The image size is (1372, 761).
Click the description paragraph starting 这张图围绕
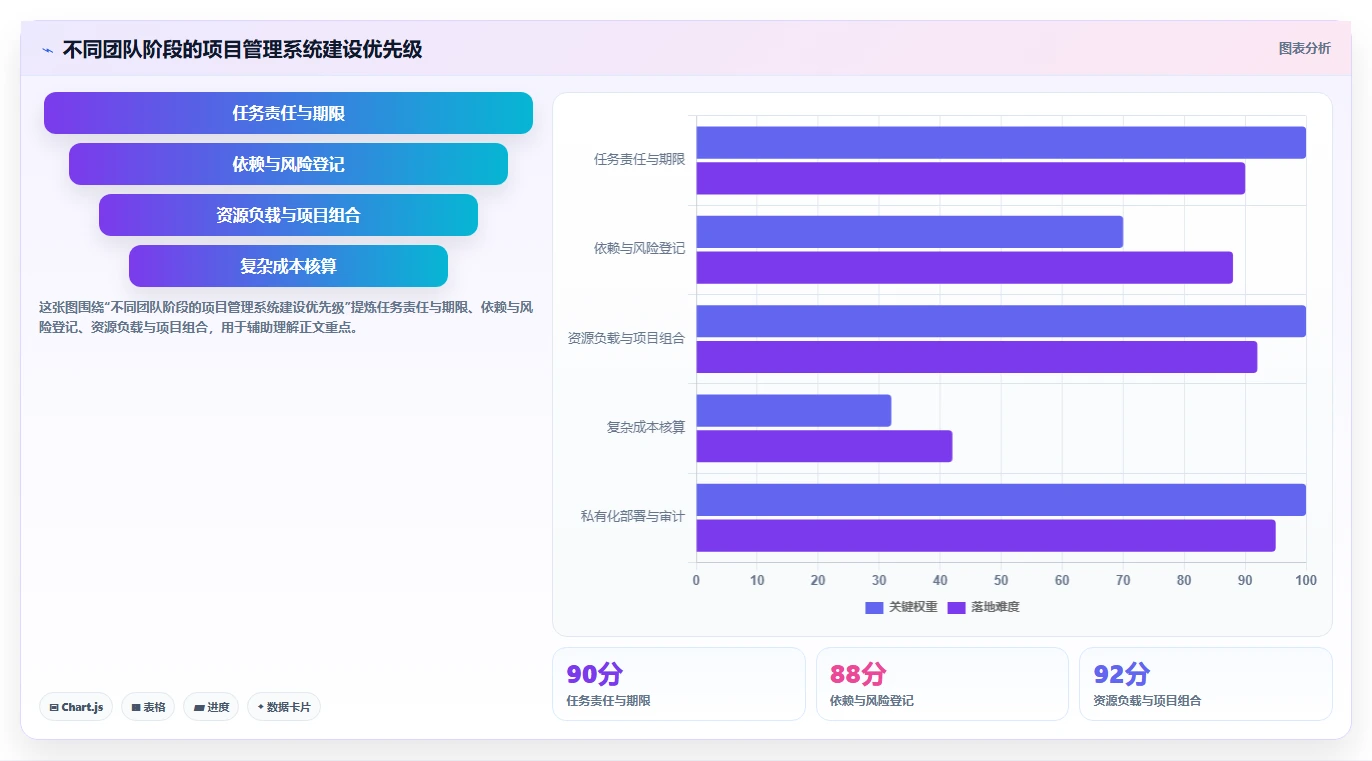(x=286, y=317)
